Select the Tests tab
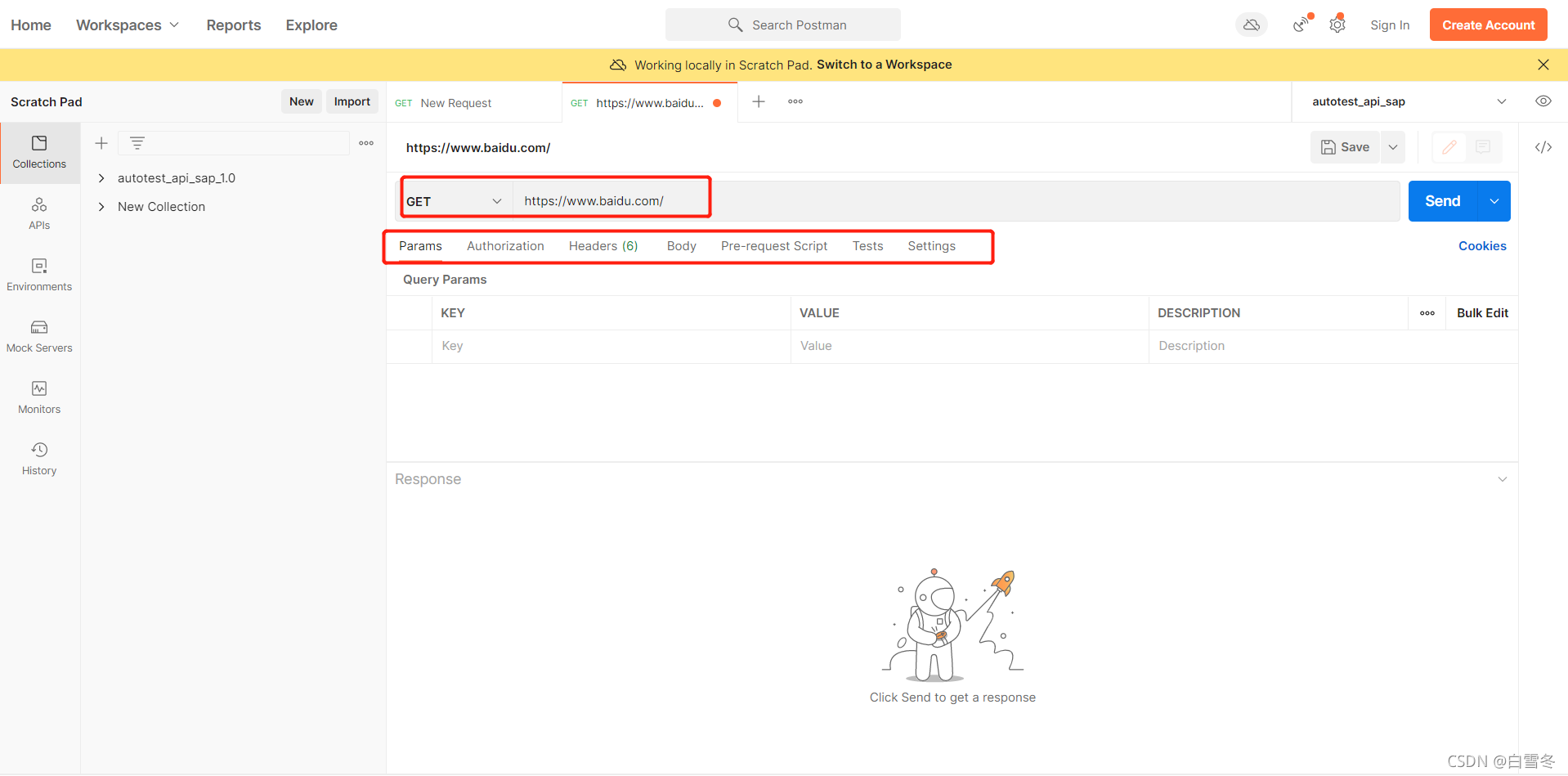 (867, 246)
